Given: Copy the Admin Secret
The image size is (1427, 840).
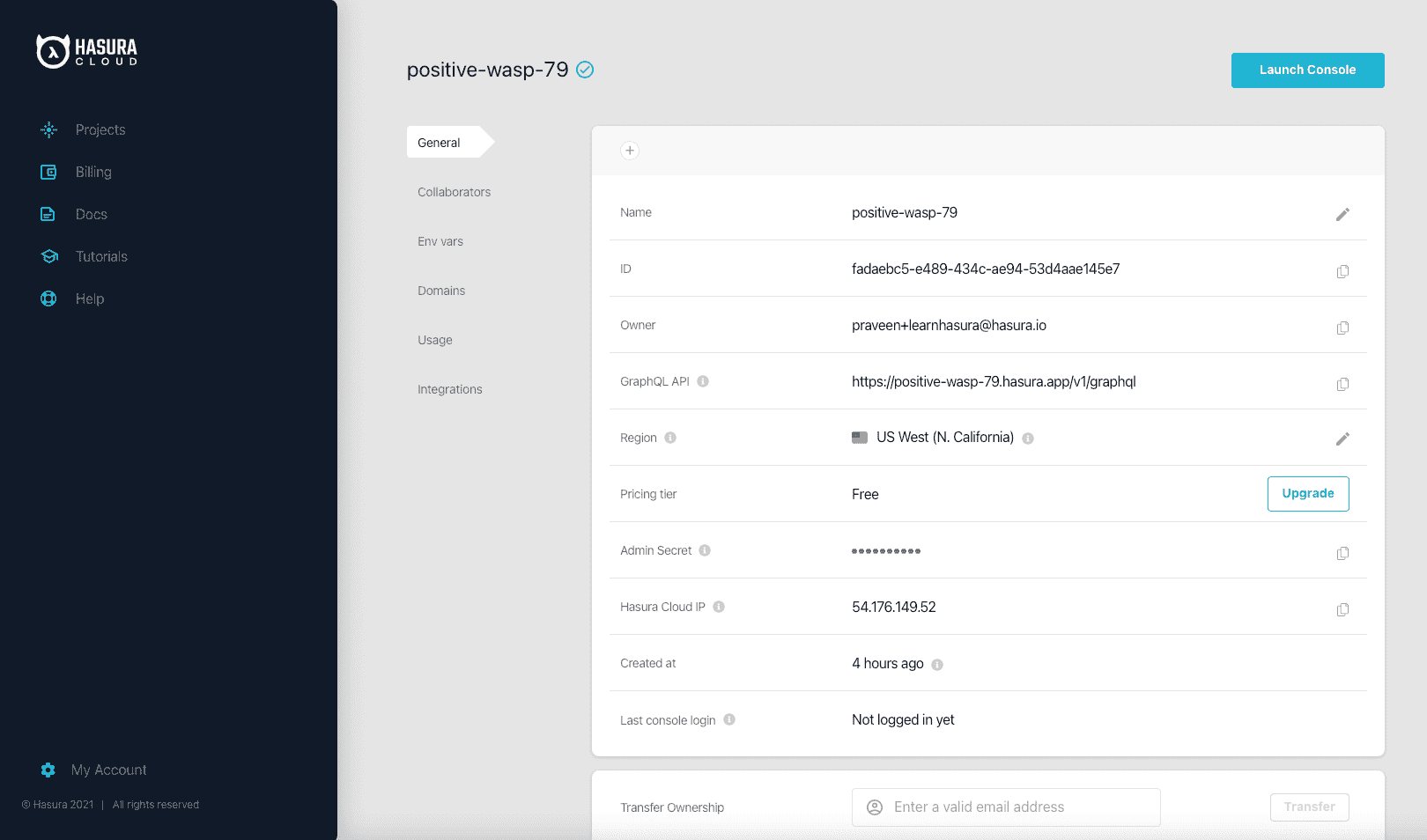Looking at the screenshot, I should pyautogui.click(x=1342, y=553).
